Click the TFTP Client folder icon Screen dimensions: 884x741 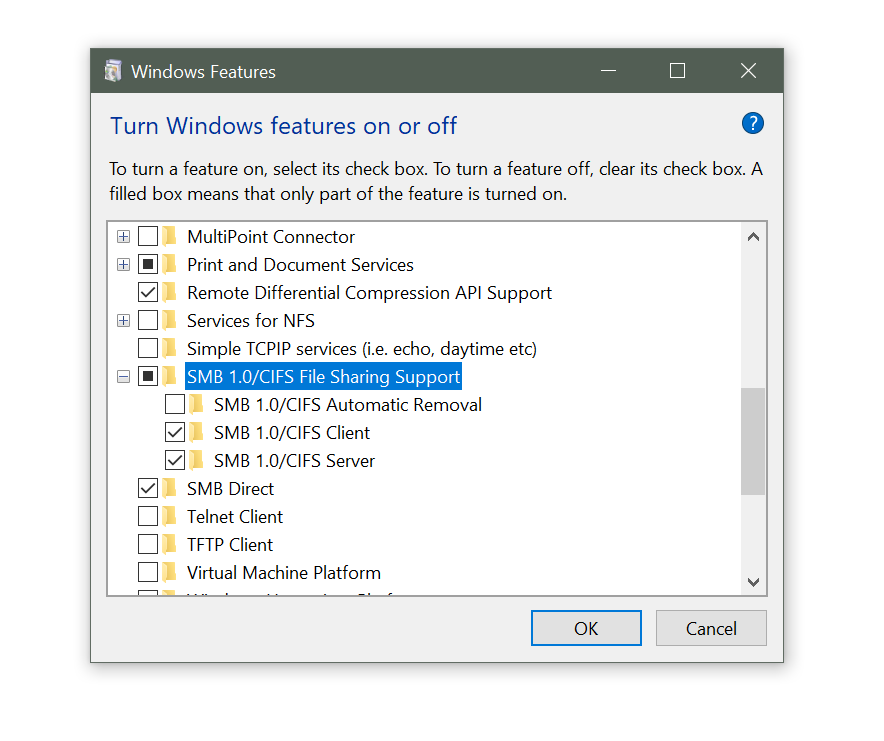pyautogui.click(x=170, y=544)
